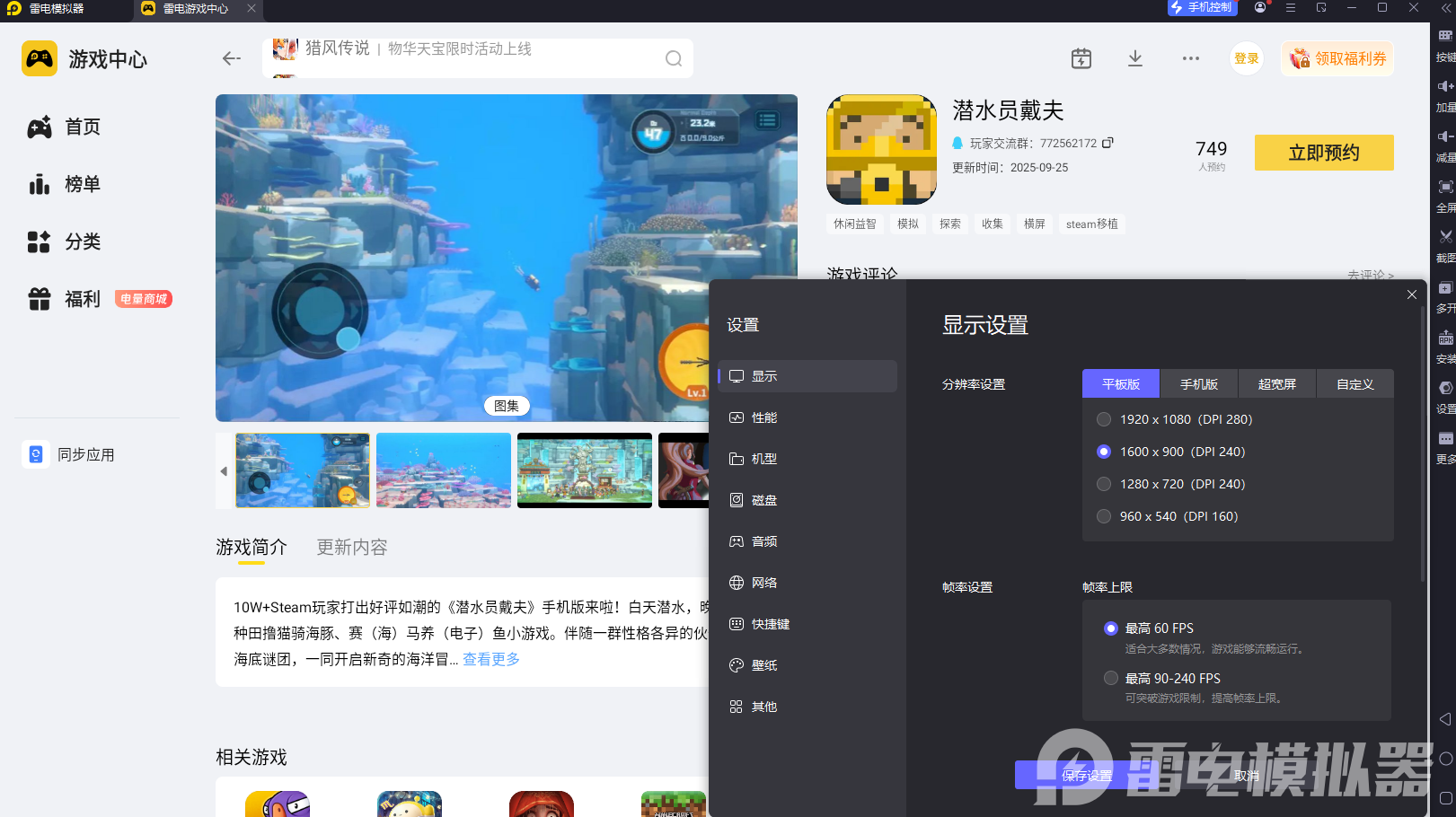Click the 登录 login button

[x=1247, y=58]
